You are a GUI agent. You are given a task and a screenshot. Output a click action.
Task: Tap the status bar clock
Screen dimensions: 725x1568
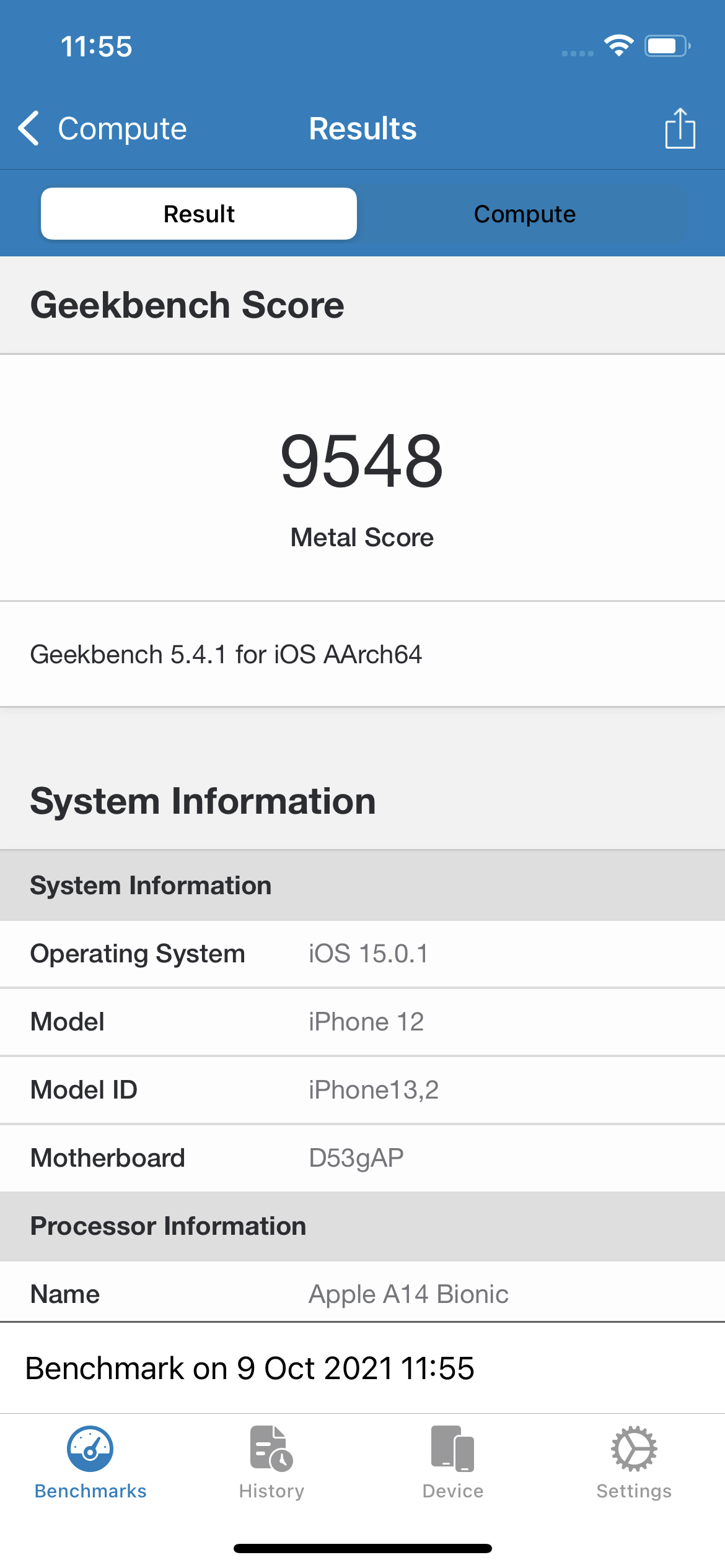(97, 46)
